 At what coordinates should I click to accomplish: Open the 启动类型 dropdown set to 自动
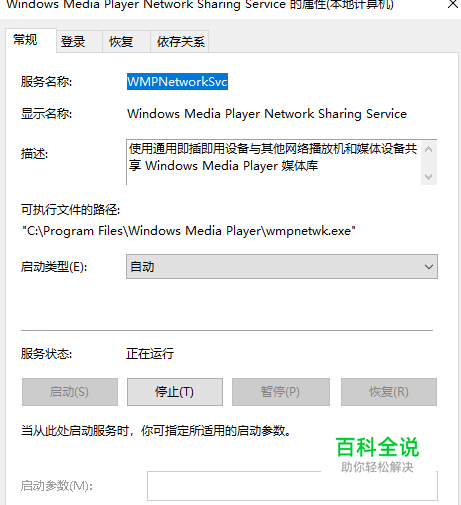[282, 267]
